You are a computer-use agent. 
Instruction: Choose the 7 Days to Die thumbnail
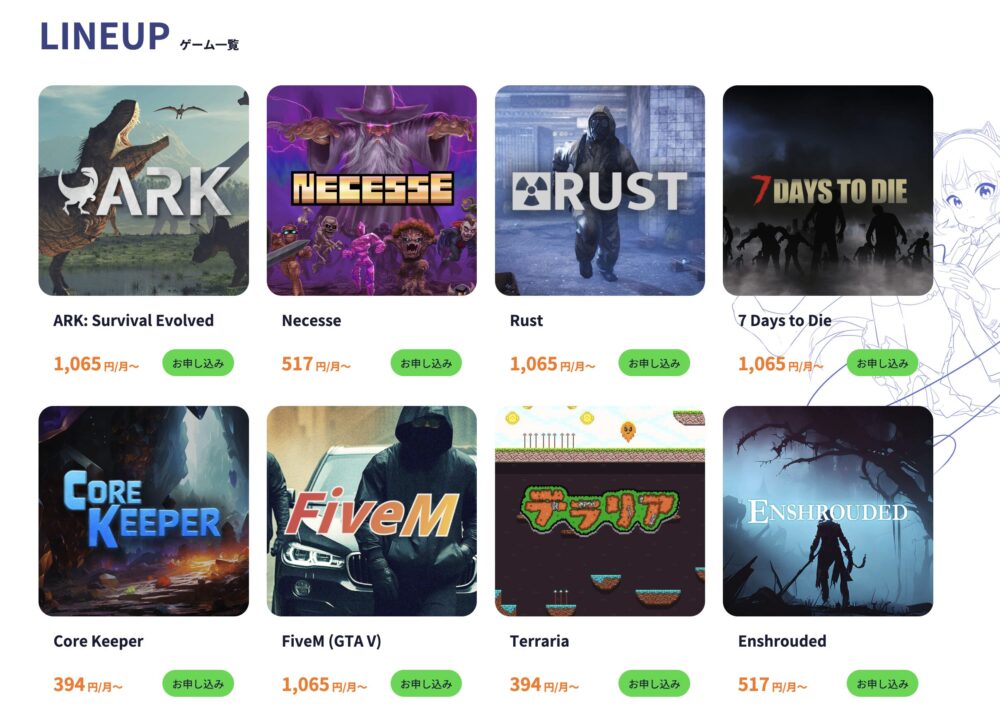828,190
